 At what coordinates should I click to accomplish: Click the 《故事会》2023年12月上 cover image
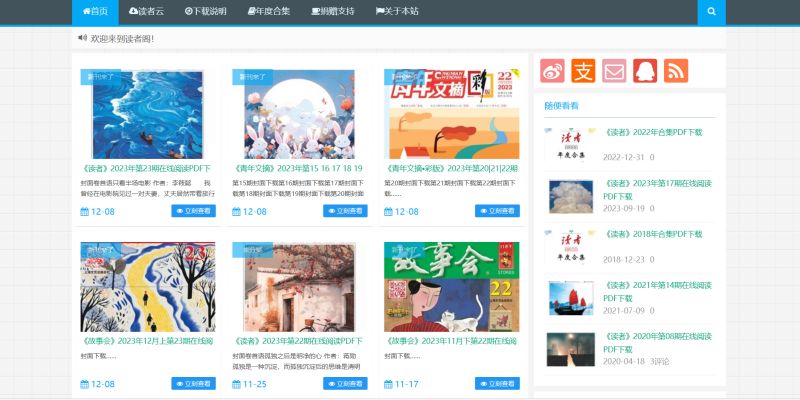point(147,287)
